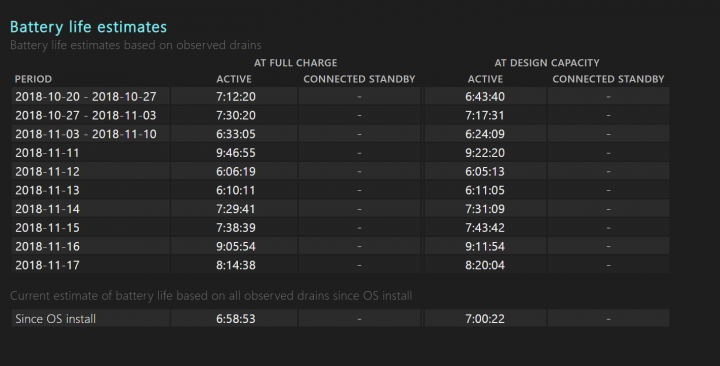Image resolution: width=720 pixels, height=366 pixels.
Task: Select the 2018-11-16 period row
Action: coord(340,247)
